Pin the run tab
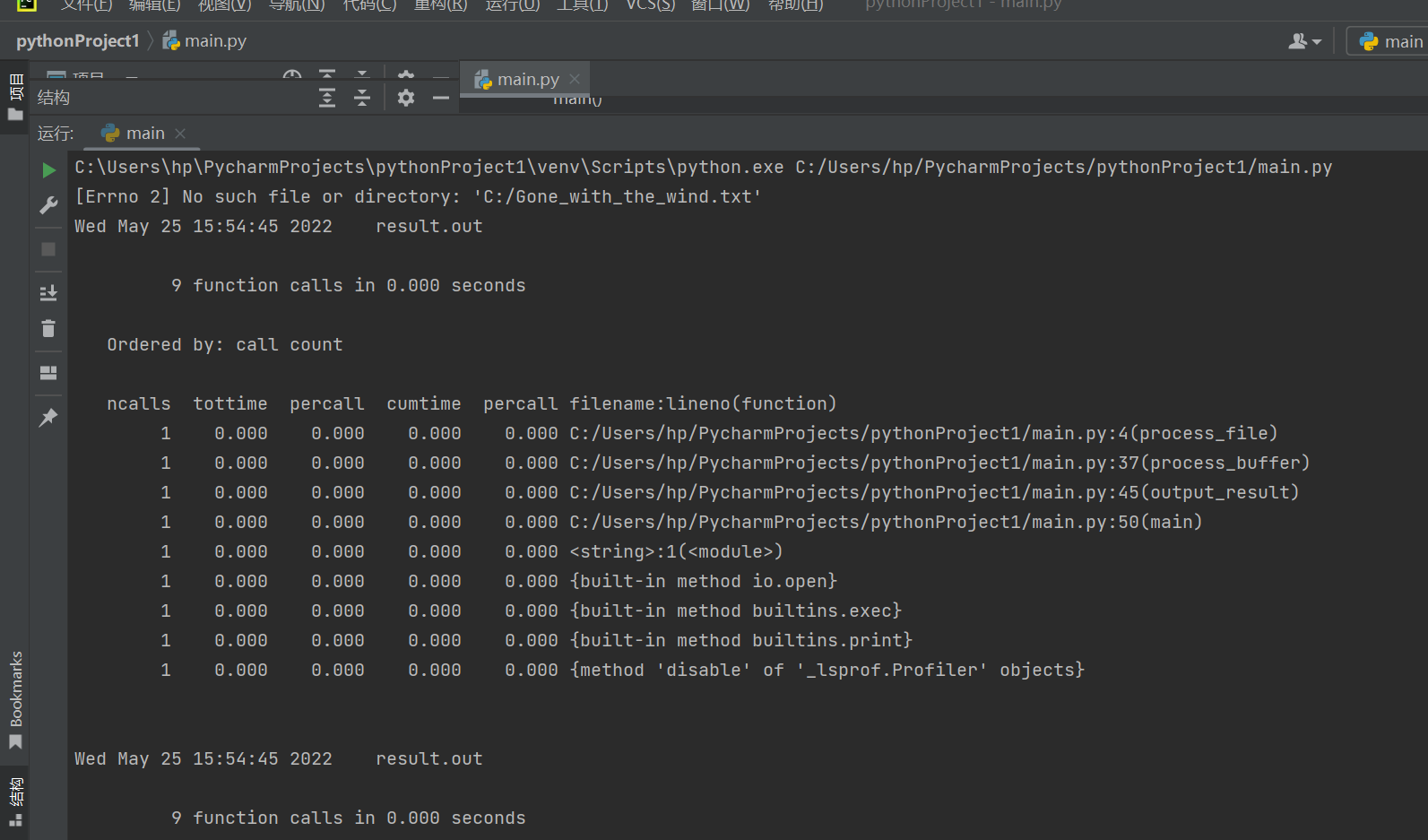The image size is (1428, 840). tap(48, 417)
